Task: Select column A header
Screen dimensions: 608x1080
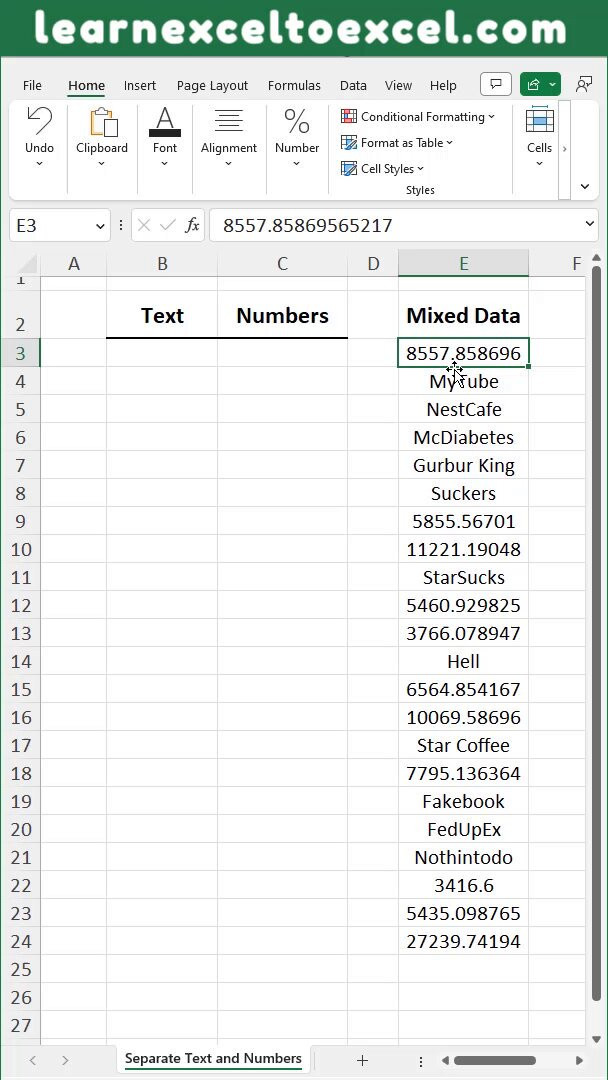Action: coord(74,263)
